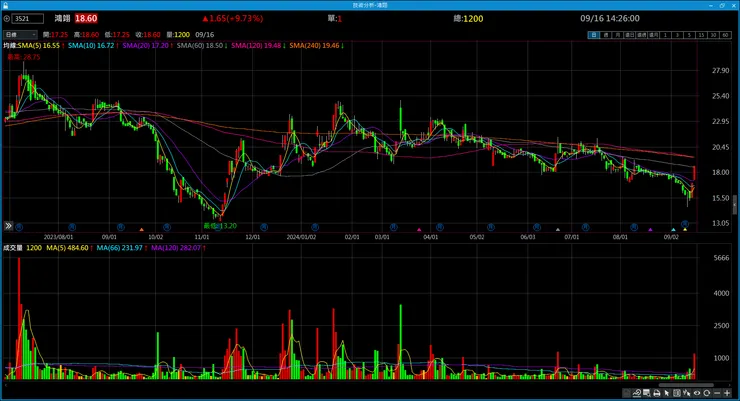The width and height of the screenshot is (740, 401).
Task: Select the arrow pointer cursor tool
Action: point(666,393)
